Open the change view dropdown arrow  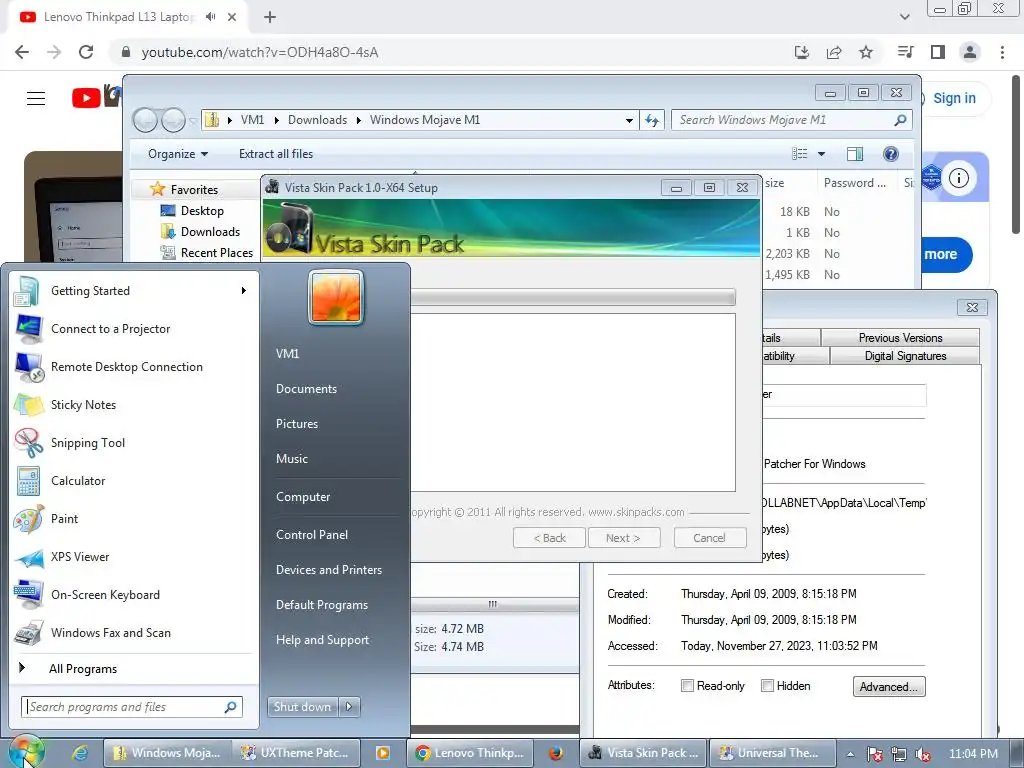click(822, 154)
